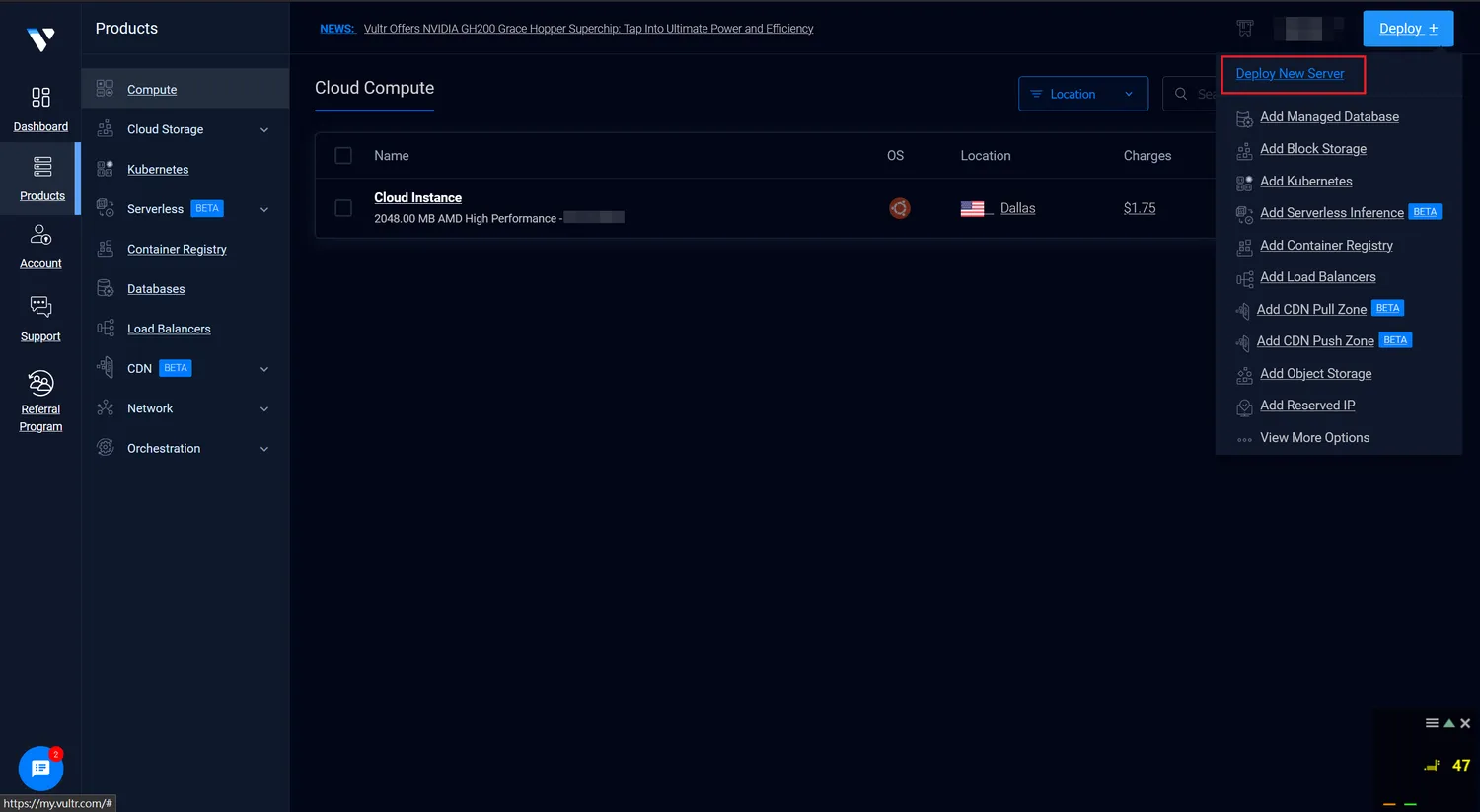
Task: Click the notifications icon in top bar
Action: pyautogui.click(x=1245, y=29)
